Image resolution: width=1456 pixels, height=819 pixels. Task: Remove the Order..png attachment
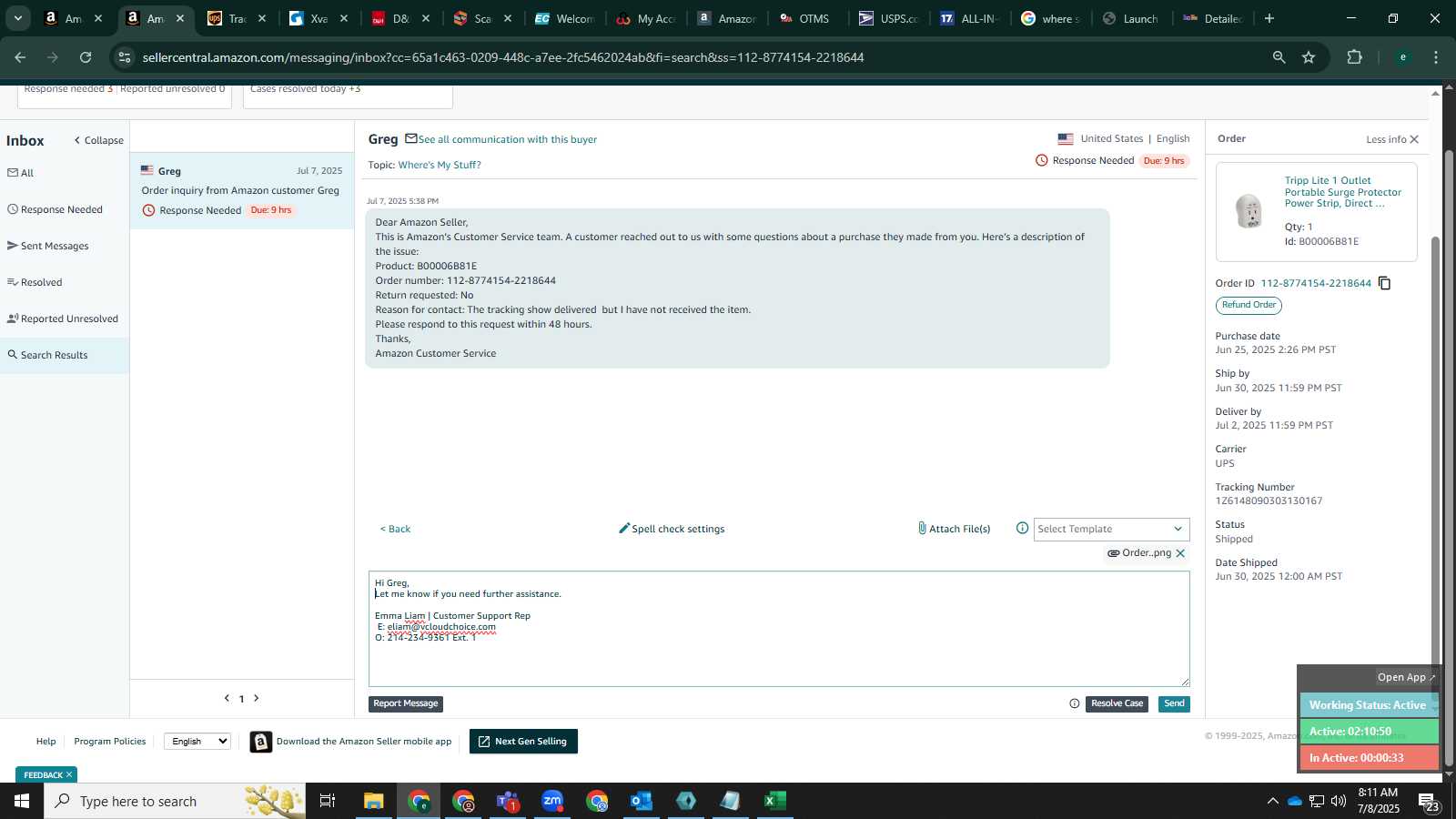click(x=1180, y=553)
